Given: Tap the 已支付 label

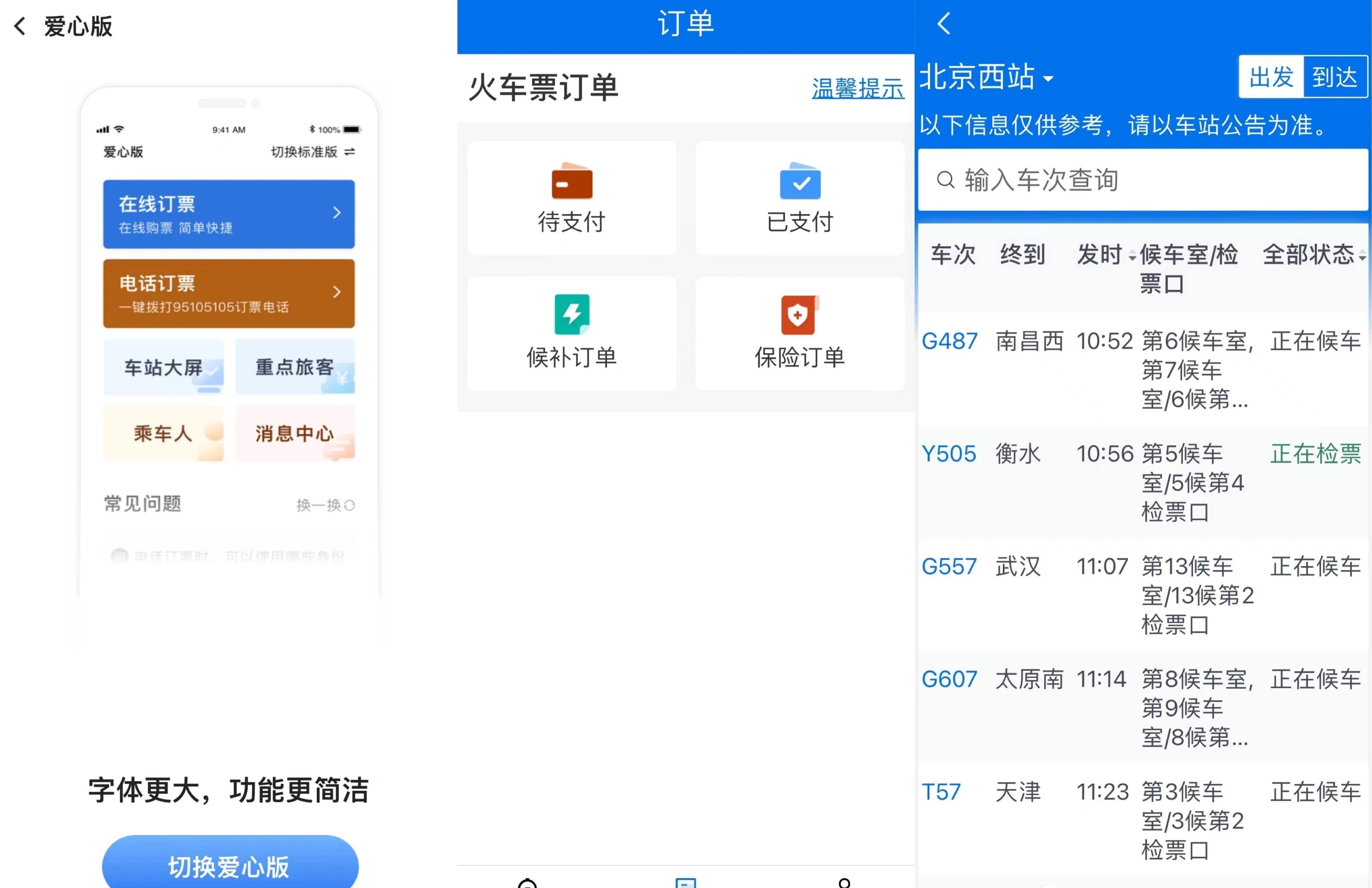Looking at the screenshot, I should point(800,222).
